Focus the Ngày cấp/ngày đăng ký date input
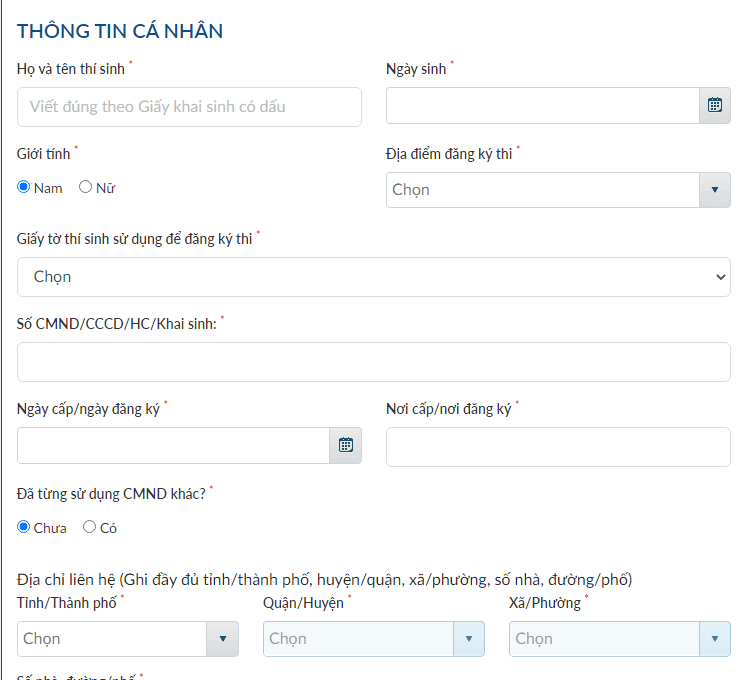745x680 pixels. [173, 445]
